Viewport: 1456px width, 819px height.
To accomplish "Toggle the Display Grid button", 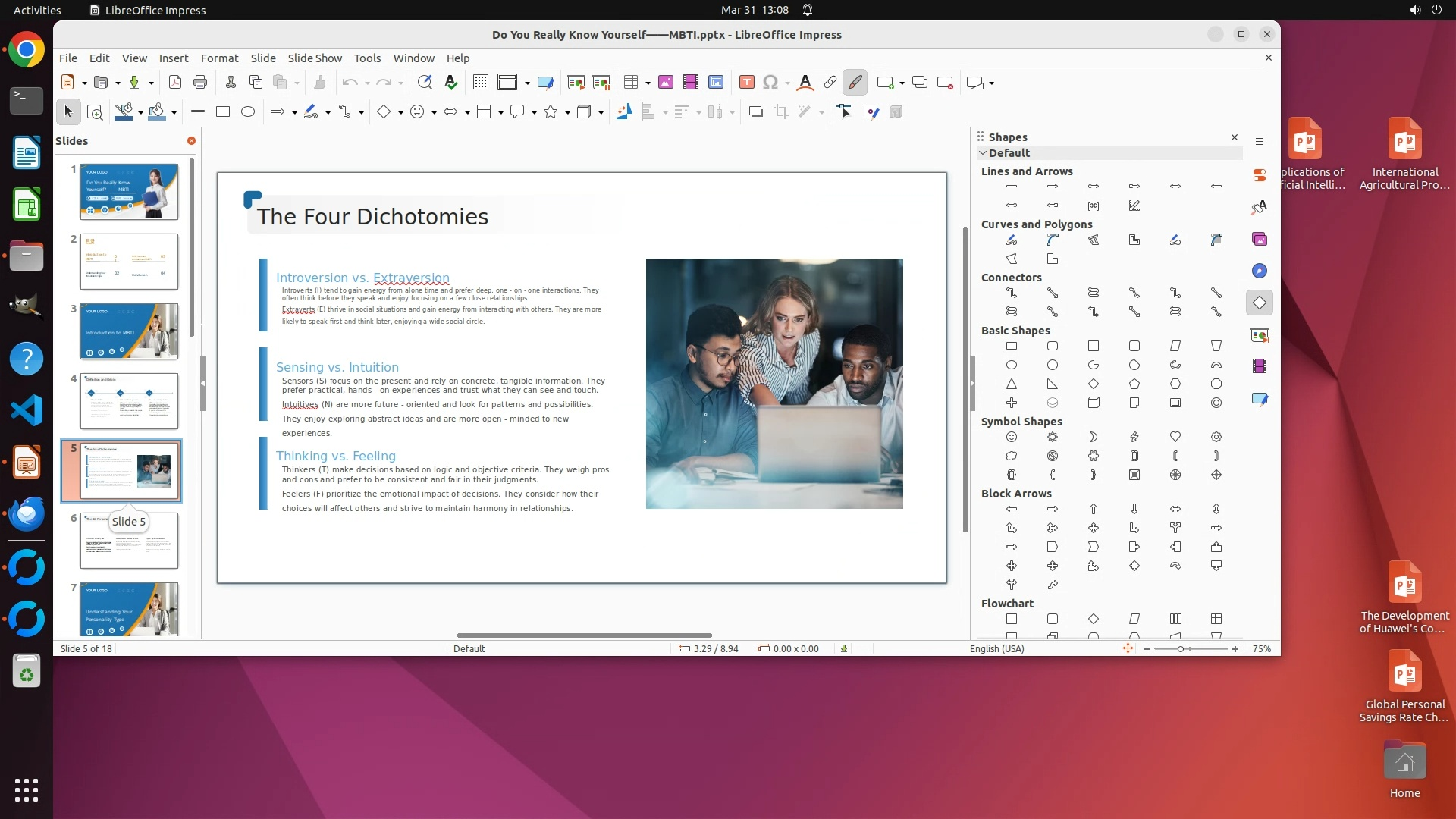I will pyautogui.click(x=480, y=83).
